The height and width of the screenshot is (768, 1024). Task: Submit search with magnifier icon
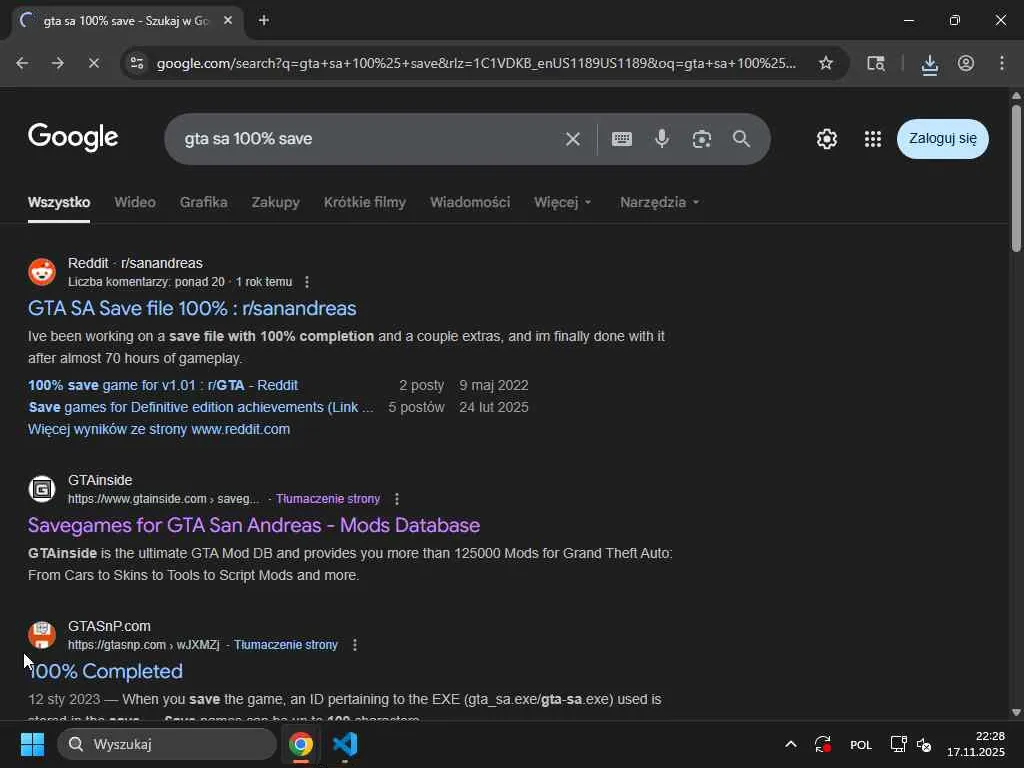(x=741, y=138)
